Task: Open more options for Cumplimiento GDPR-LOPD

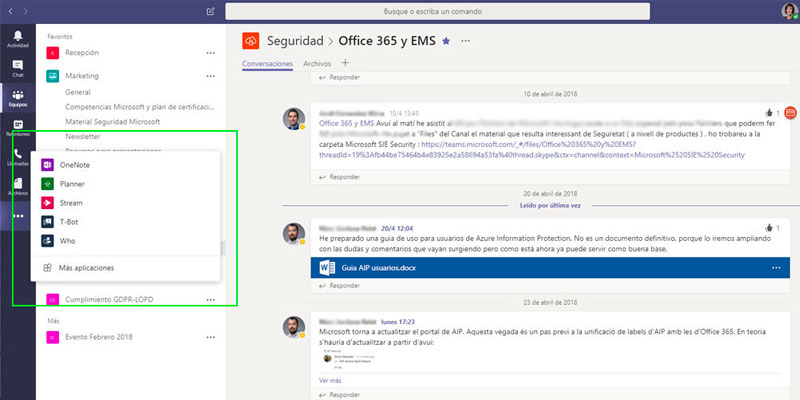Action: pyautogui.click(x=211, y=299)
